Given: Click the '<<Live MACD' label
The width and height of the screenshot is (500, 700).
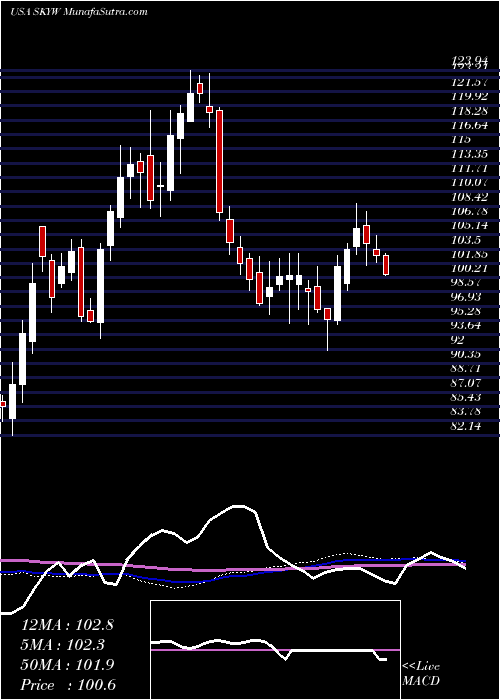Looking at the screenshot, I should pos(421,674).
